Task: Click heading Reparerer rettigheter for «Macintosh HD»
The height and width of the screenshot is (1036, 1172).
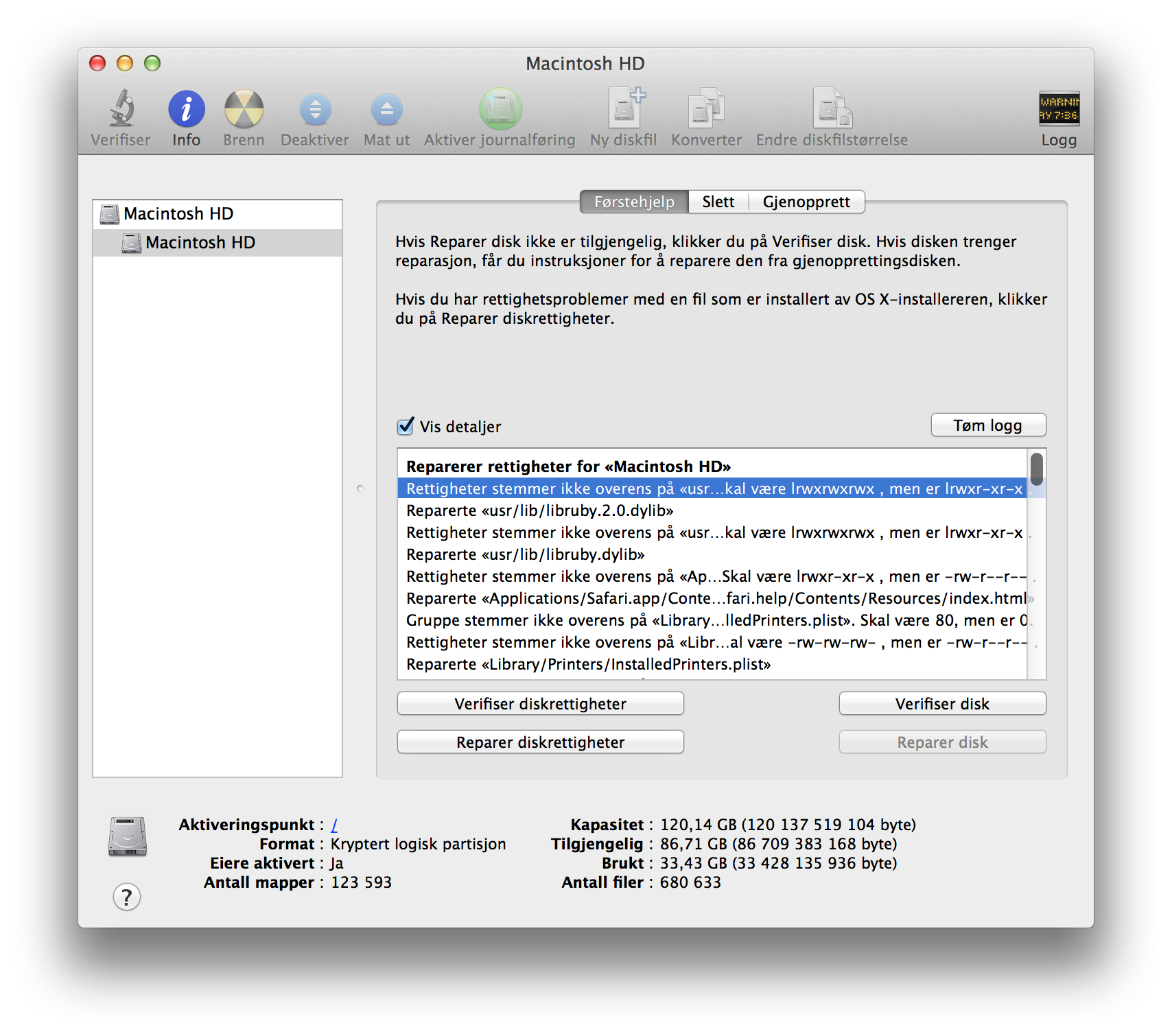Action: pyautogui.click(x=568, y=467)
